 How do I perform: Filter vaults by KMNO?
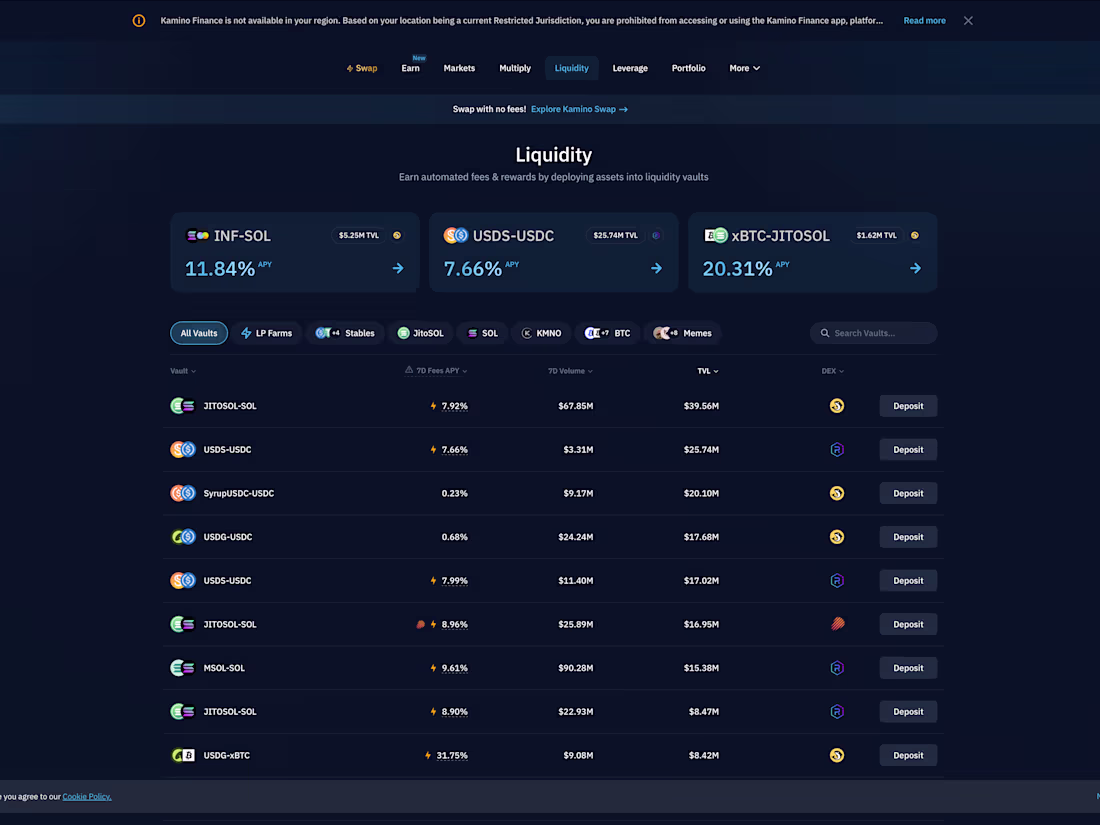point(542,333)
